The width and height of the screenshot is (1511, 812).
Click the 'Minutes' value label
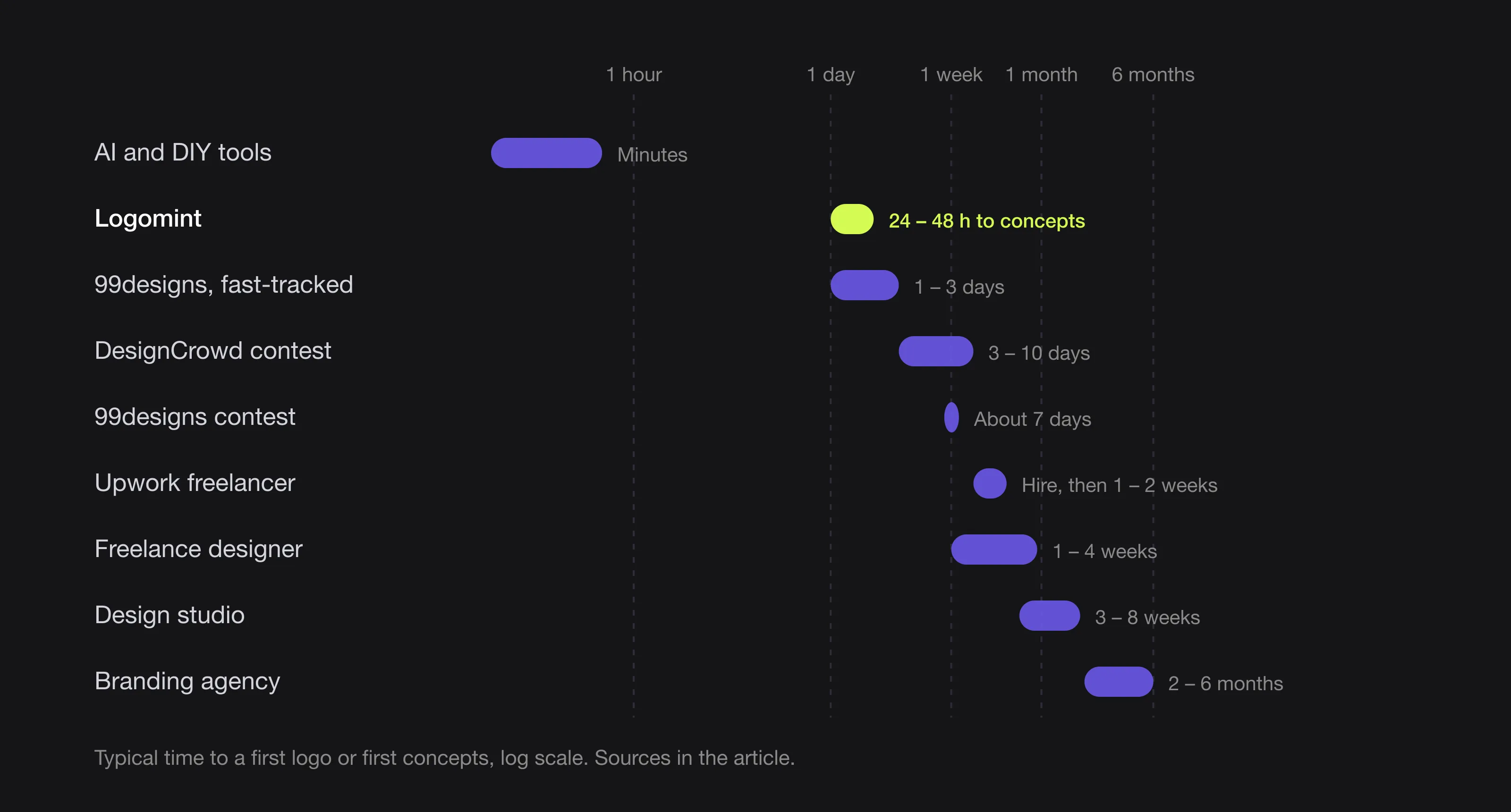point(652,155)
